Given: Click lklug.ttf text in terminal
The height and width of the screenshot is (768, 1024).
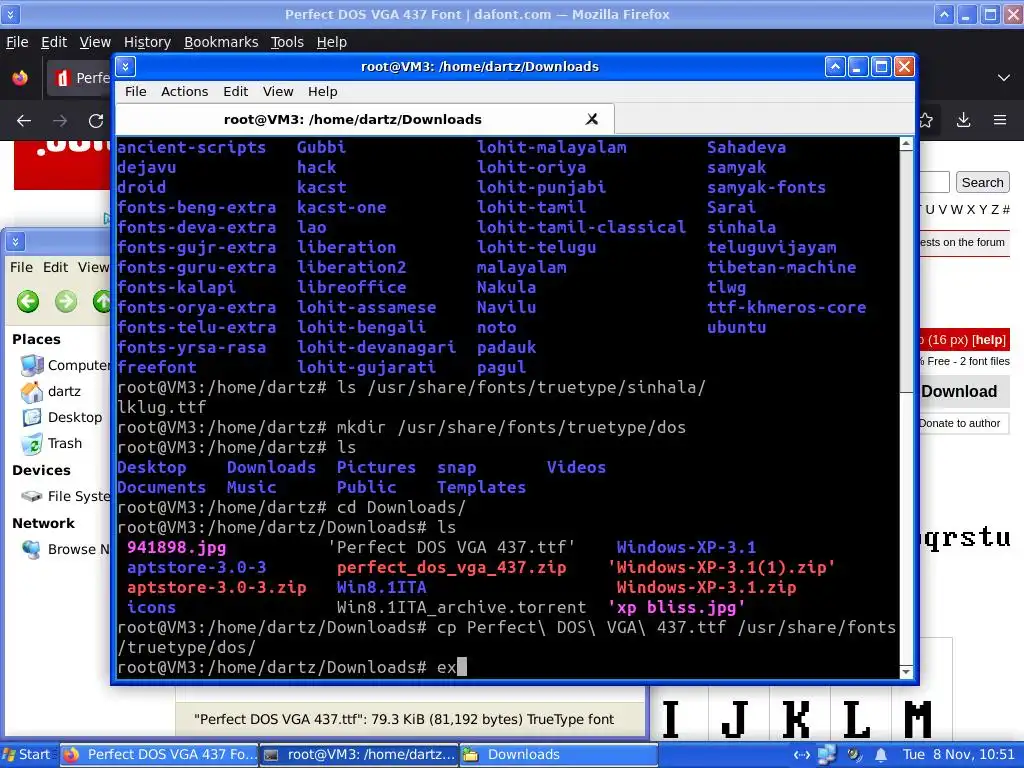Looking at the screenshot, I should pos(162,408).
